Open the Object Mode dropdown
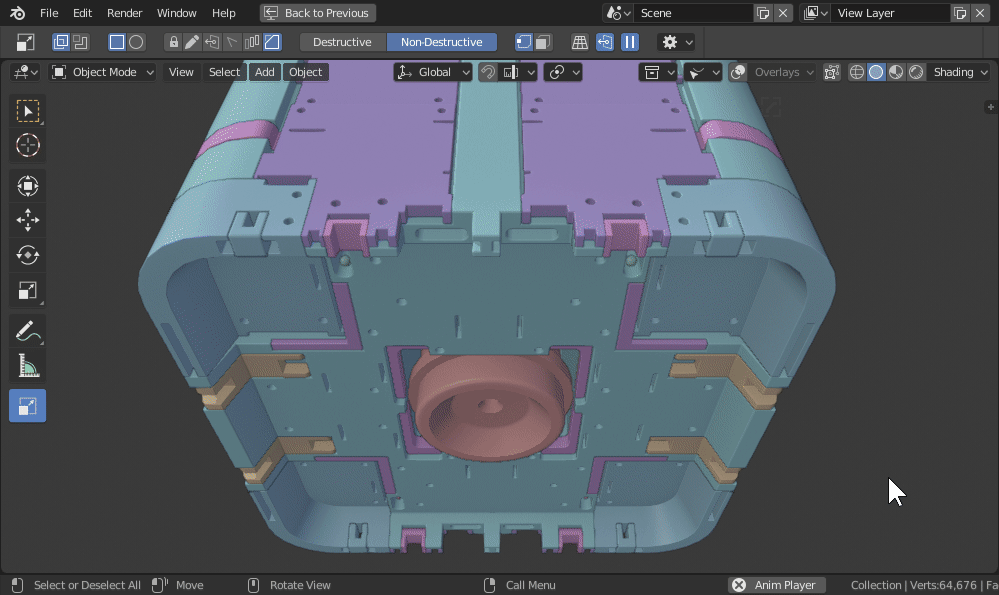 pyautogui.click(x=103, y=72)
